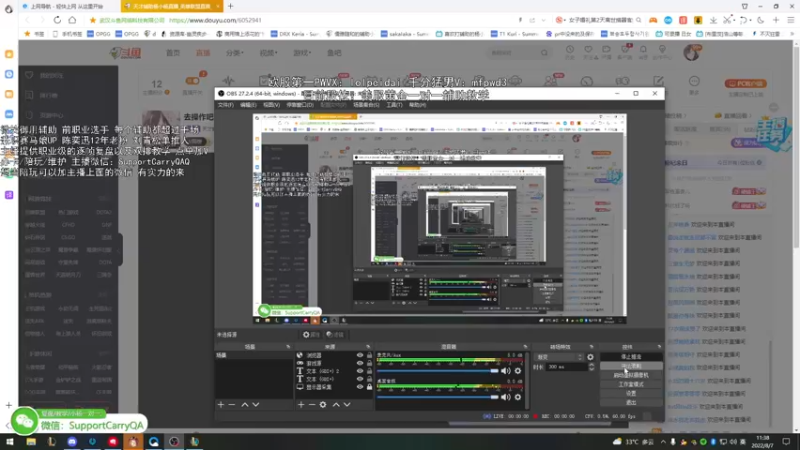This screenshot has height=450, width=800.
Task: Open OBS Studio from the Windows taskbar
Action: click(x=174, y=442)
